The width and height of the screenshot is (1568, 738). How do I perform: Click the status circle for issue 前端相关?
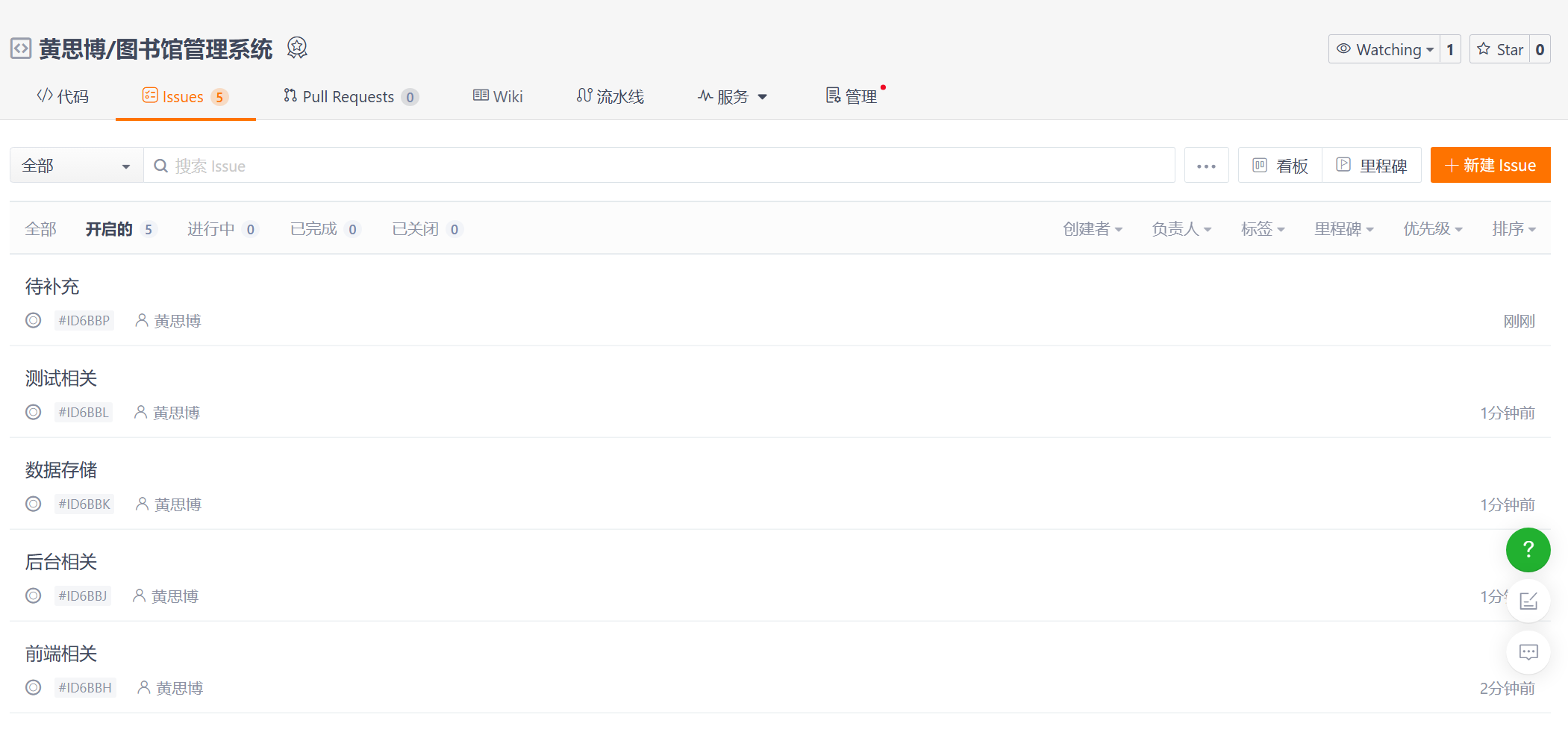pyautogui.click(x=34, y=687)
